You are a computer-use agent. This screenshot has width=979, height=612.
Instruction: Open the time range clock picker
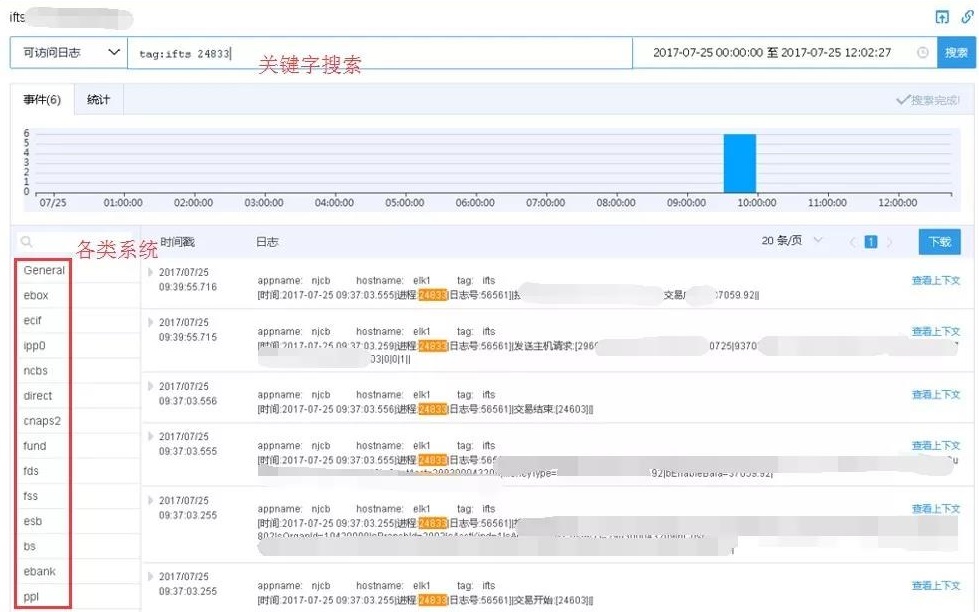coord(922,53)
